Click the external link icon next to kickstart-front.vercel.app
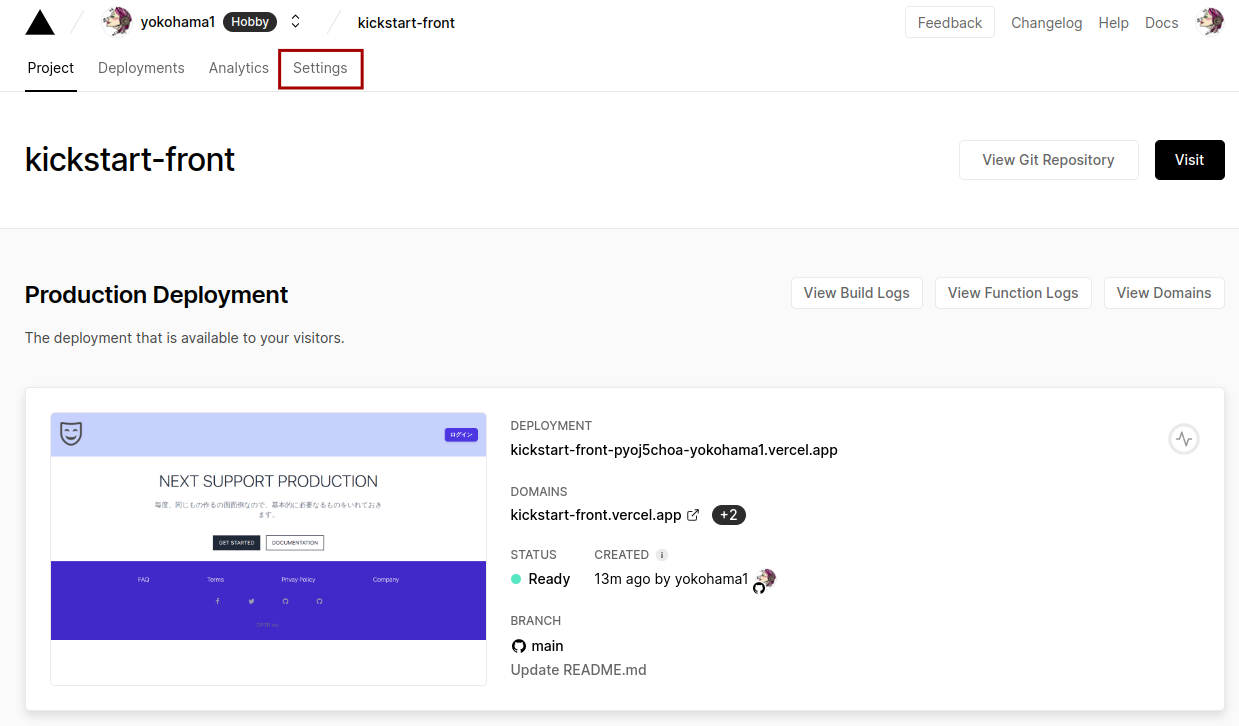Viewport: 1239px width, 726px height. (x=694, y=515)
